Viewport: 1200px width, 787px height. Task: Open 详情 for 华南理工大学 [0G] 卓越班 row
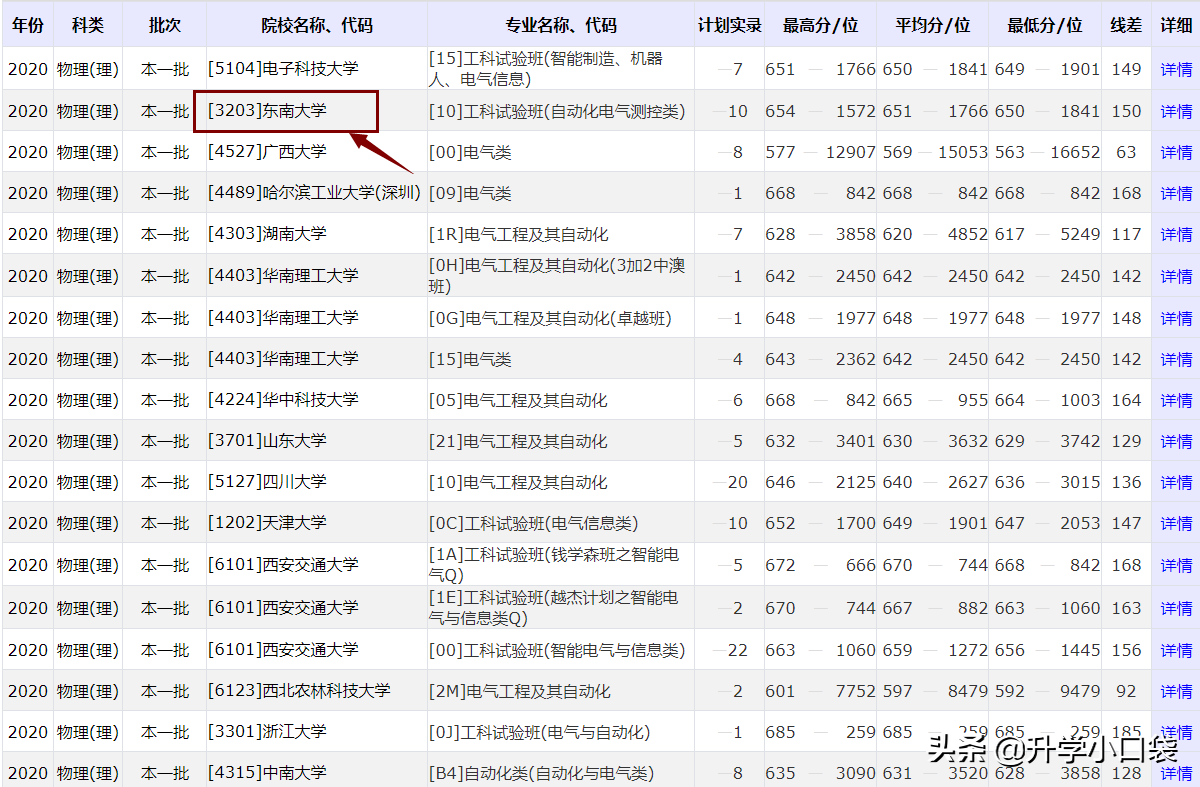[x=1176, y=318]
